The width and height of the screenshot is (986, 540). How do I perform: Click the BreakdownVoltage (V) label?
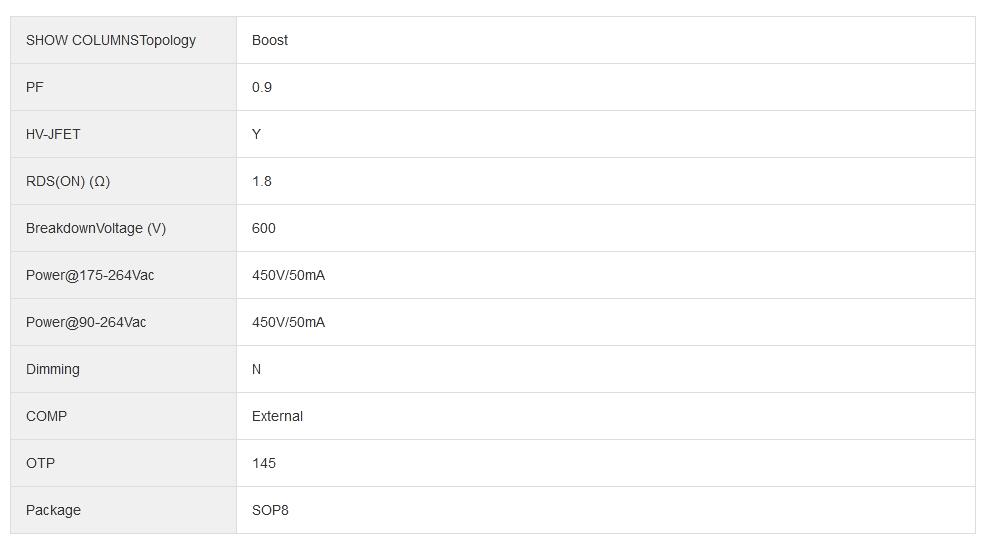(x=96, y=228)
